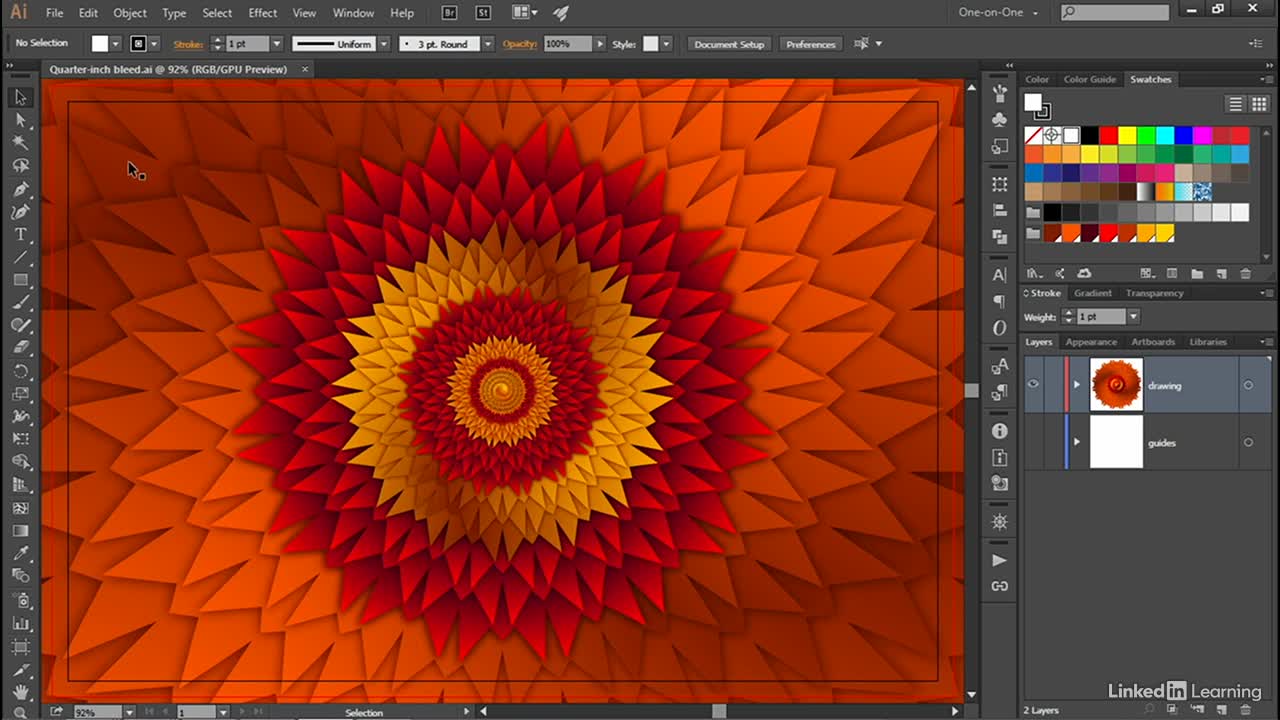Image resolution: width=1280 pixels, height=720 pixels.
Task: Choose the Artboard tool
Action: 20,646
